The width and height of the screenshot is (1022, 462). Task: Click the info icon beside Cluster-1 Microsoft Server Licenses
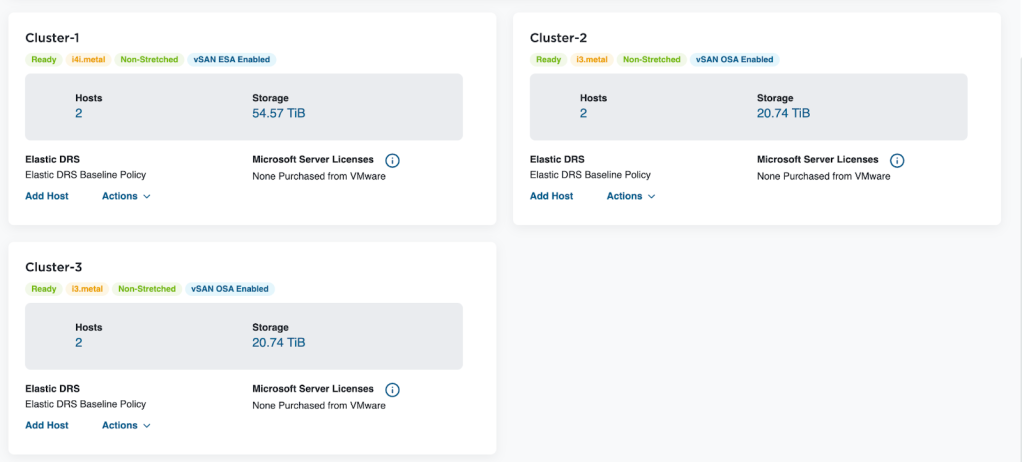pyautogui.click(x=392, y=161)
